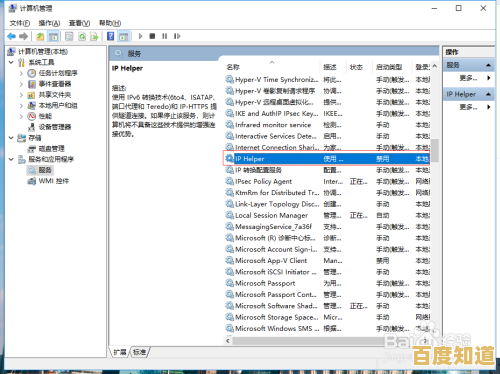Start the service with the Play icon
The height and width of the screenshot is (374, 500).
pos(140,36)
